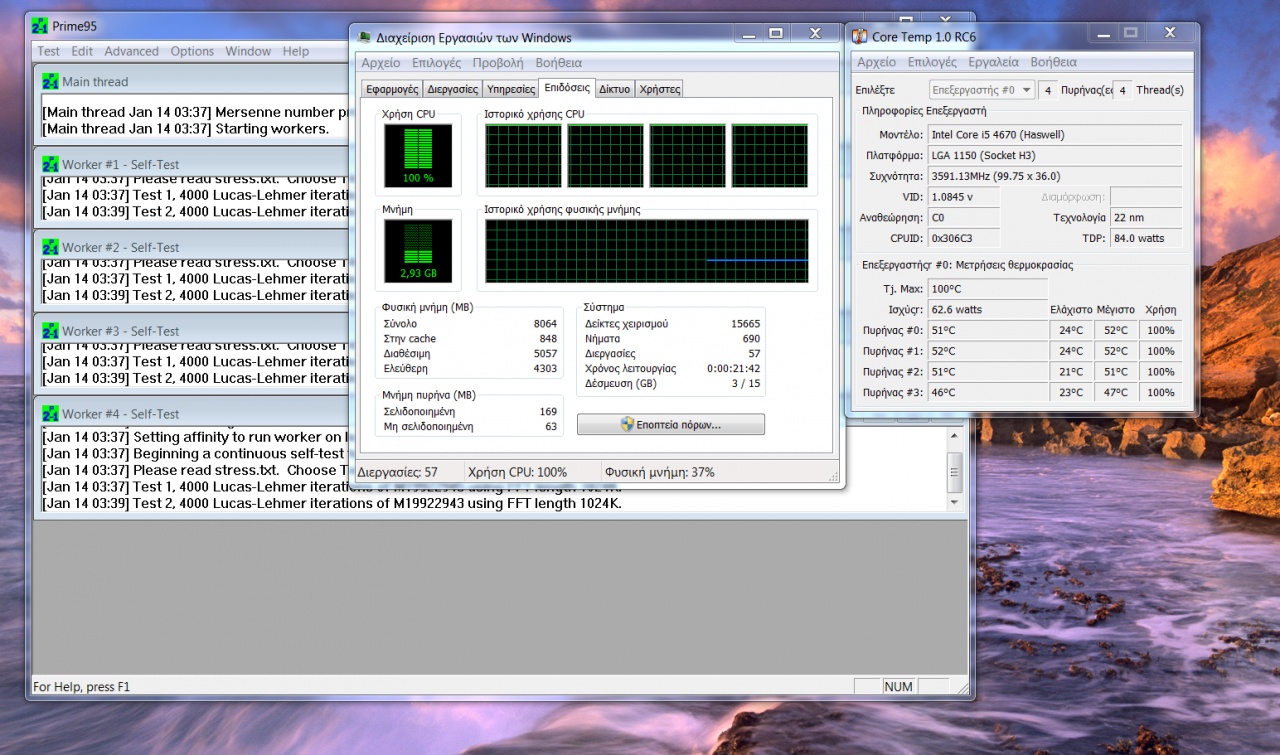The image size is (1280, 755).
Task: Click the 1.0845 v VID field
Action: pyautogui.click(x=964, y=197)
